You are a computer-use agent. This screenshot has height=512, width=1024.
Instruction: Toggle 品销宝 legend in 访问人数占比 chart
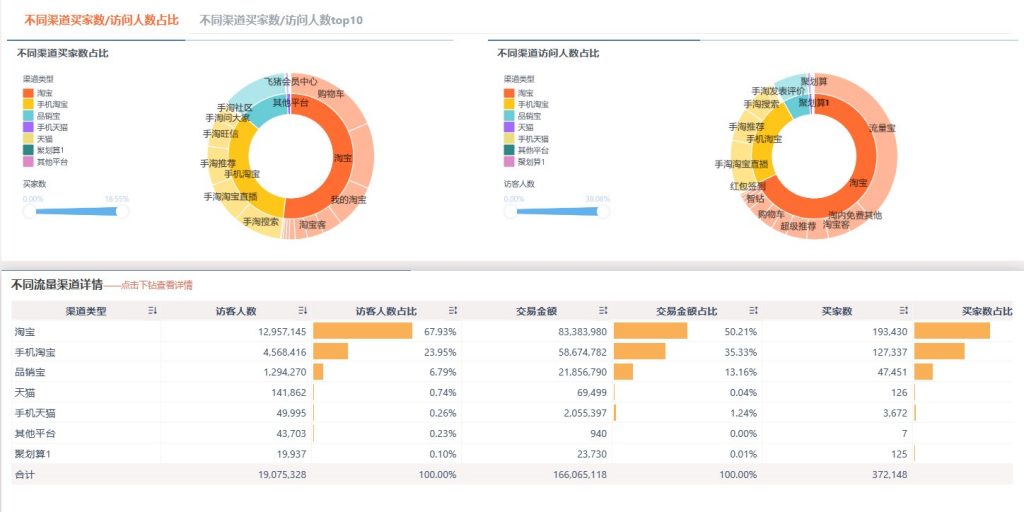tap(521, 116)
